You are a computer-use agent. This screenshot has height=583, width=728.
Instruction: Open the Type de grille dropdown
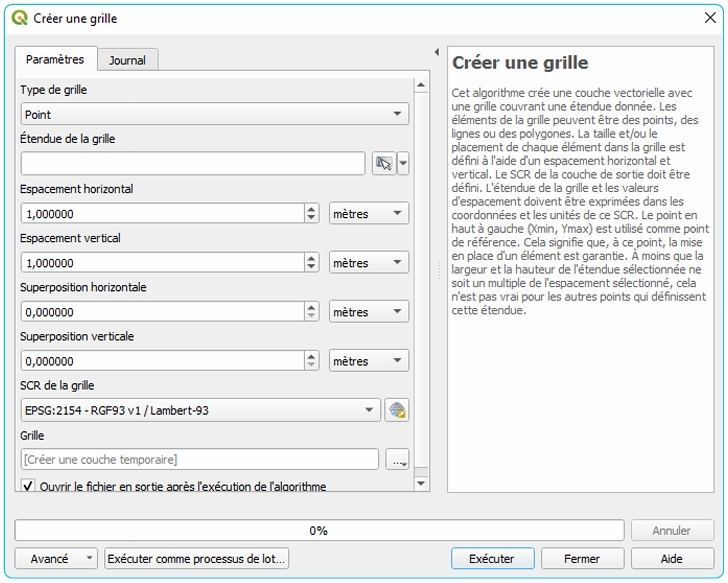[x=214, y=115]
